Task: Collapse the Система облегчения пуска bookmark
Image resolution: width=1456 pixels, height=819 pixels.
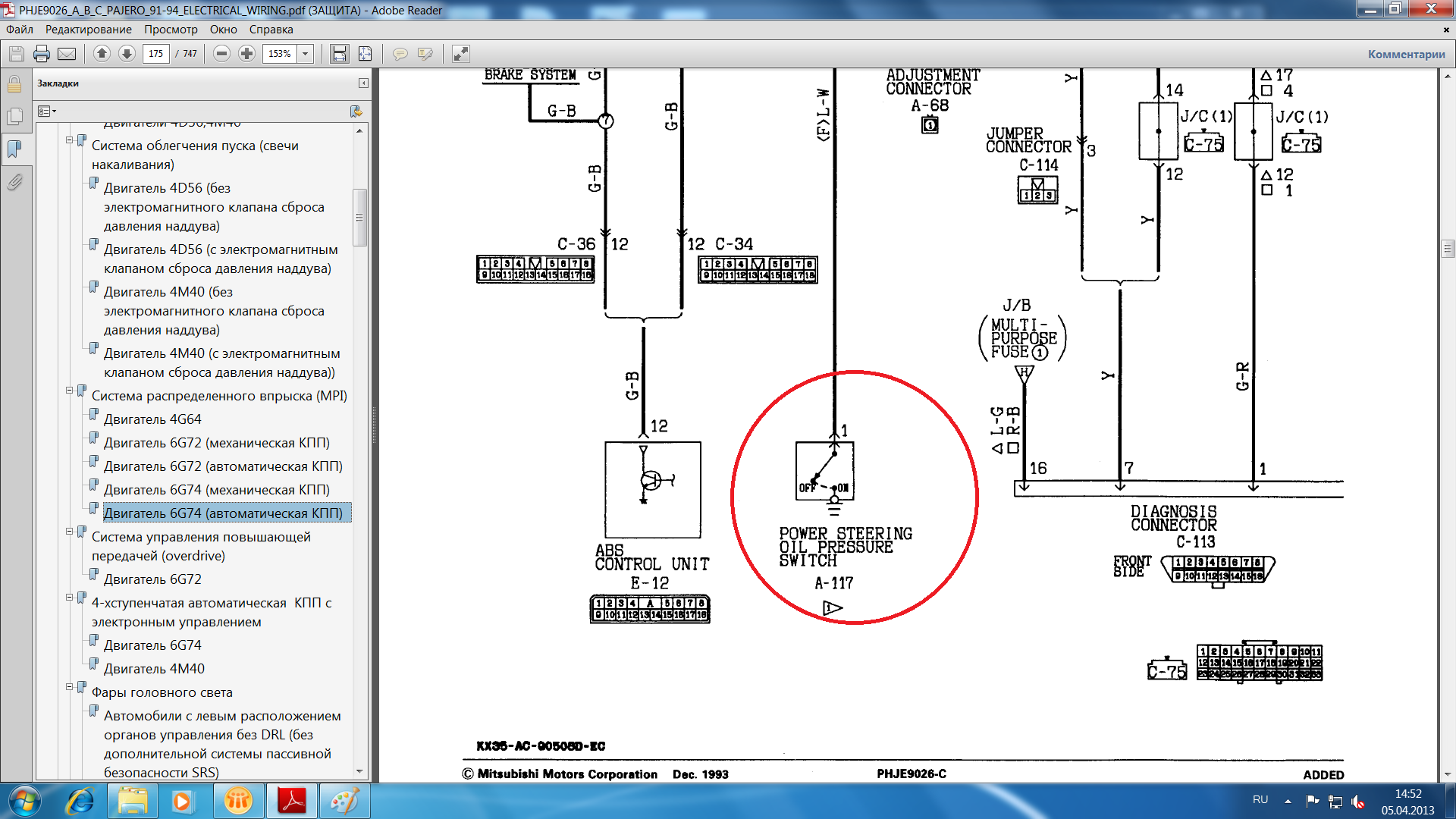Action: point(69,140)
